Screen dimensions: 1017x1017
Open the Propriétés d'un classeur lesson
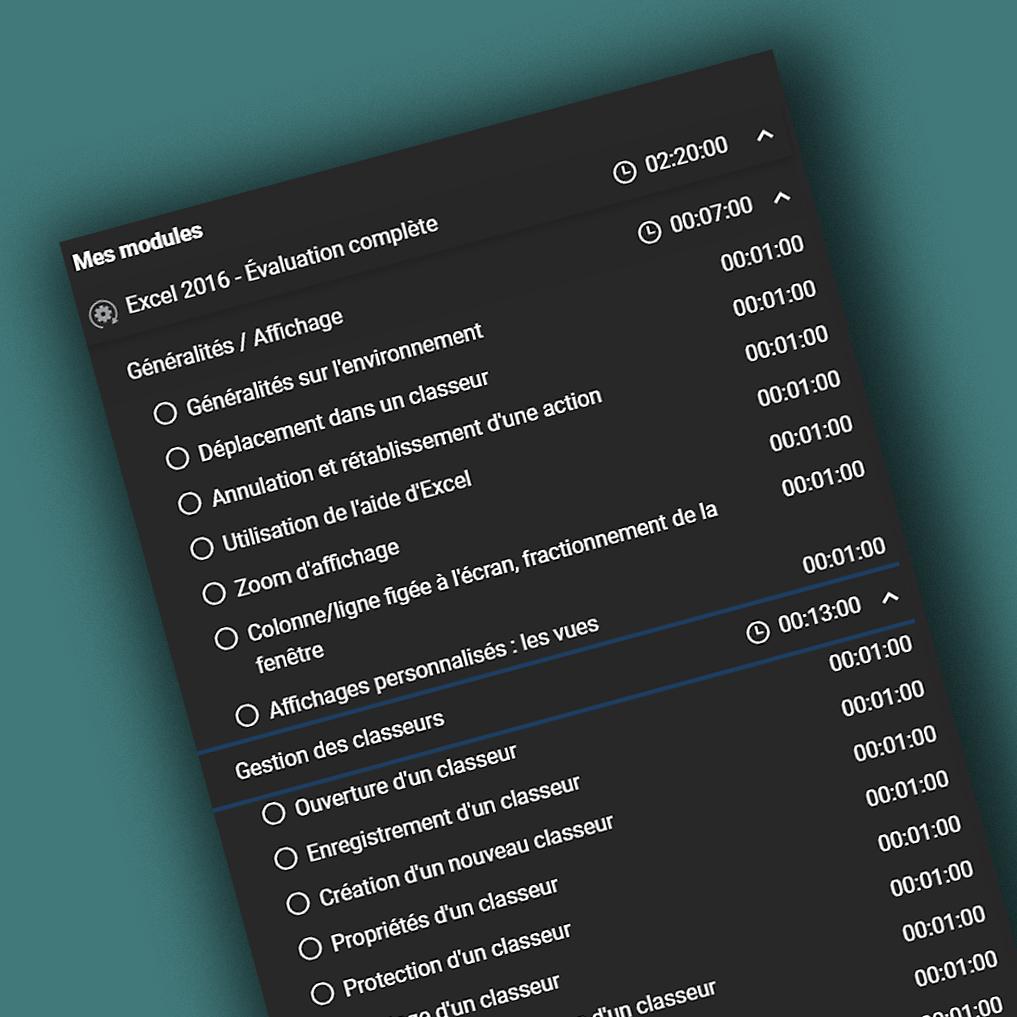[x=444, y=915]
